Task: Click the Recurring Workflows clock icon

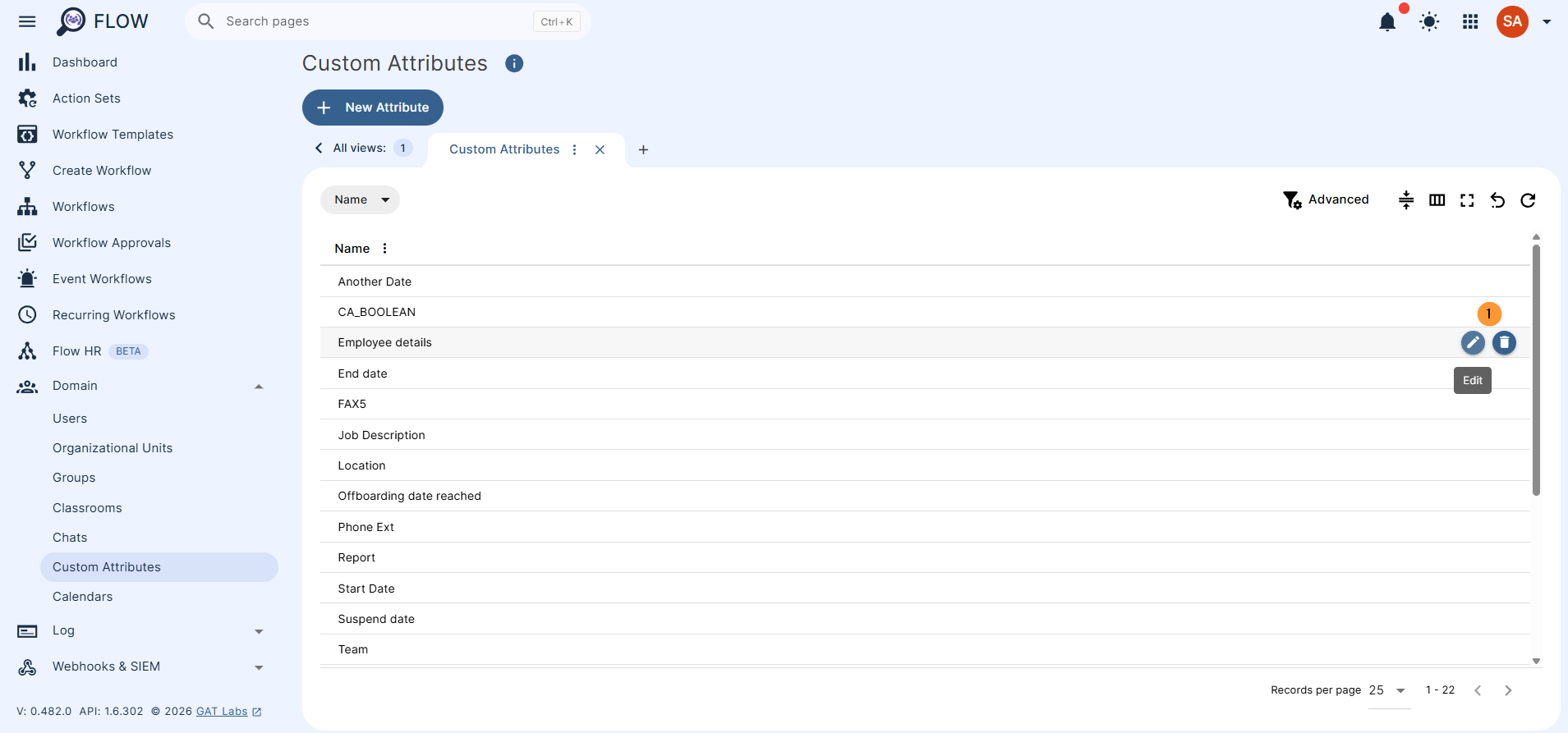Action: [27, 315]
